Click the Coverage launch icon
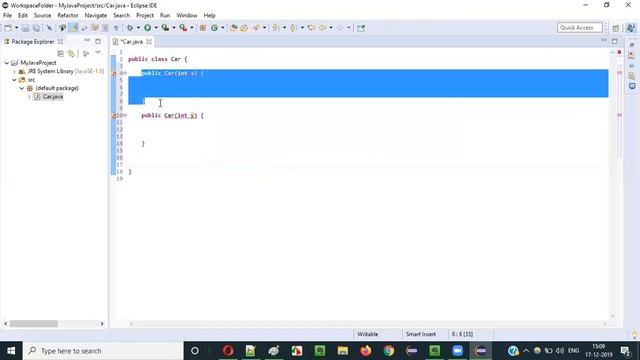Screen dimensions: 640x360 165,28
